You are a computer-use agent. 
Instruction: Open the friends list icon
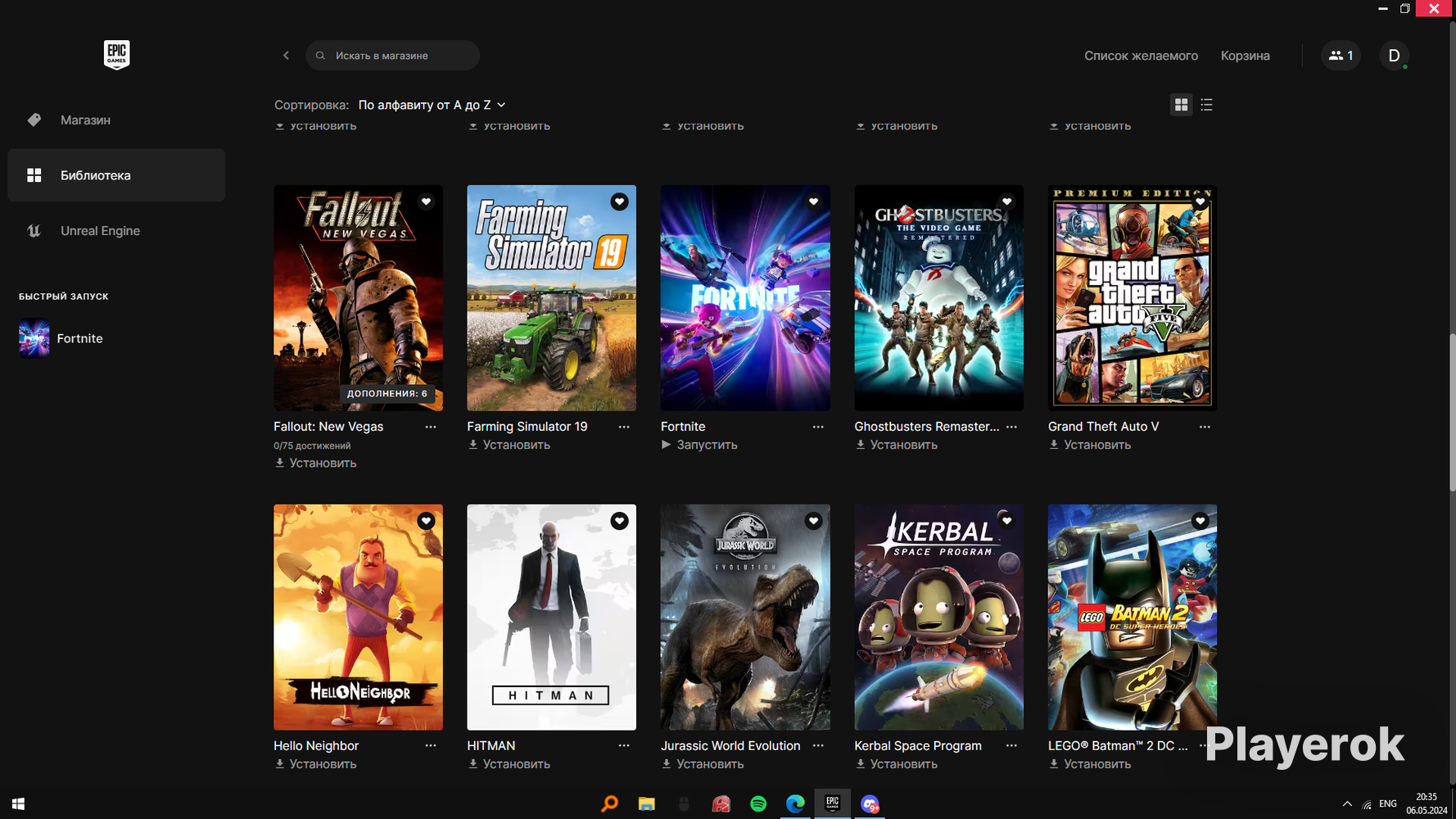point(1341,56)
